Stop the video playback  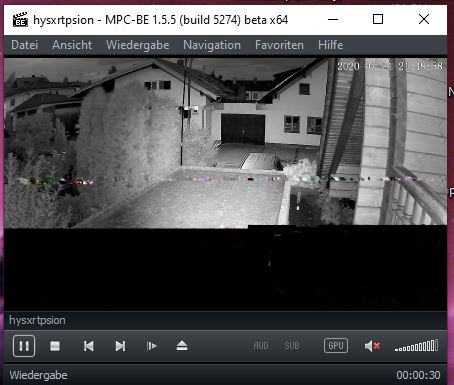click(55, 346)
